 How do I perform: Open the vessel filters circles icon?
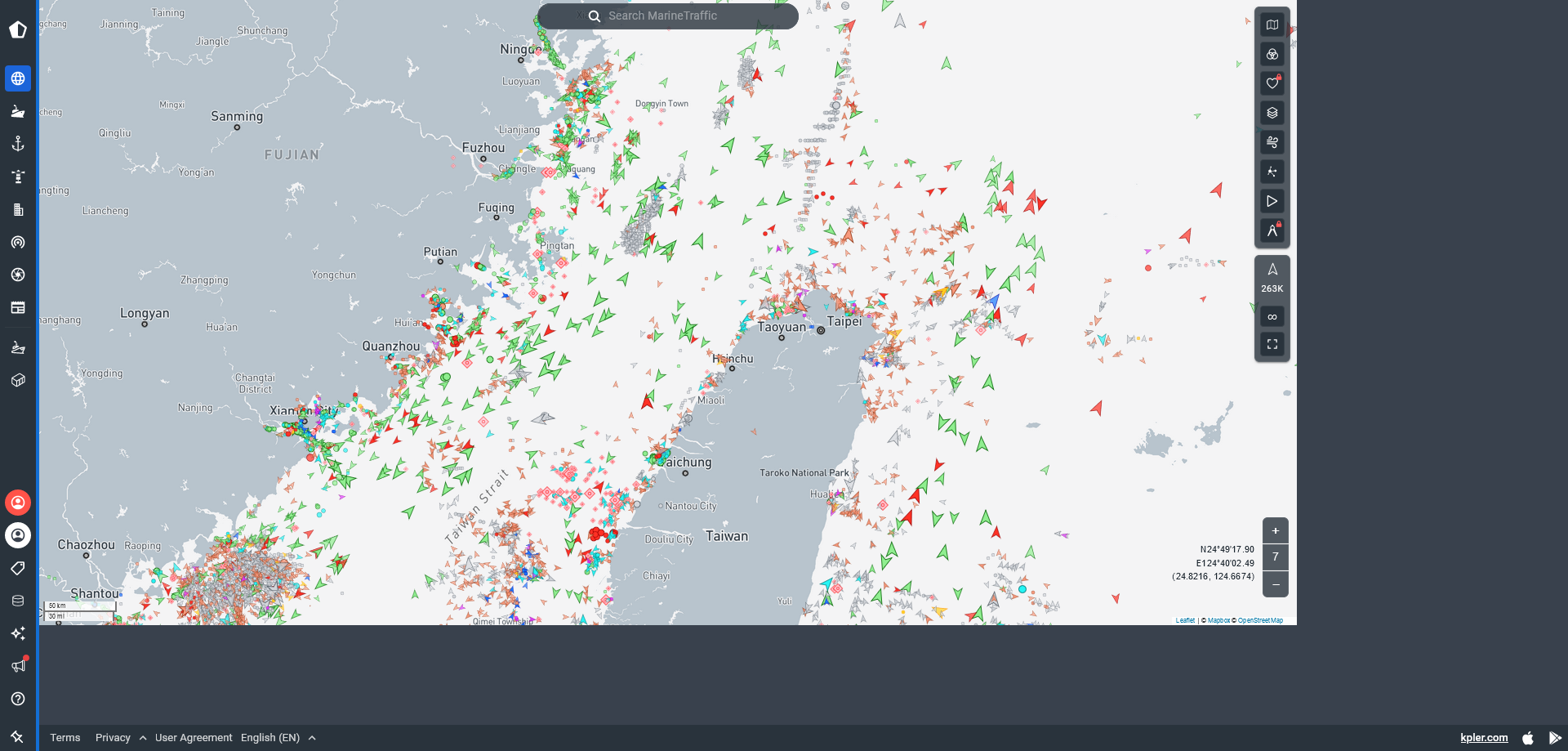(x=1272, y=54)
